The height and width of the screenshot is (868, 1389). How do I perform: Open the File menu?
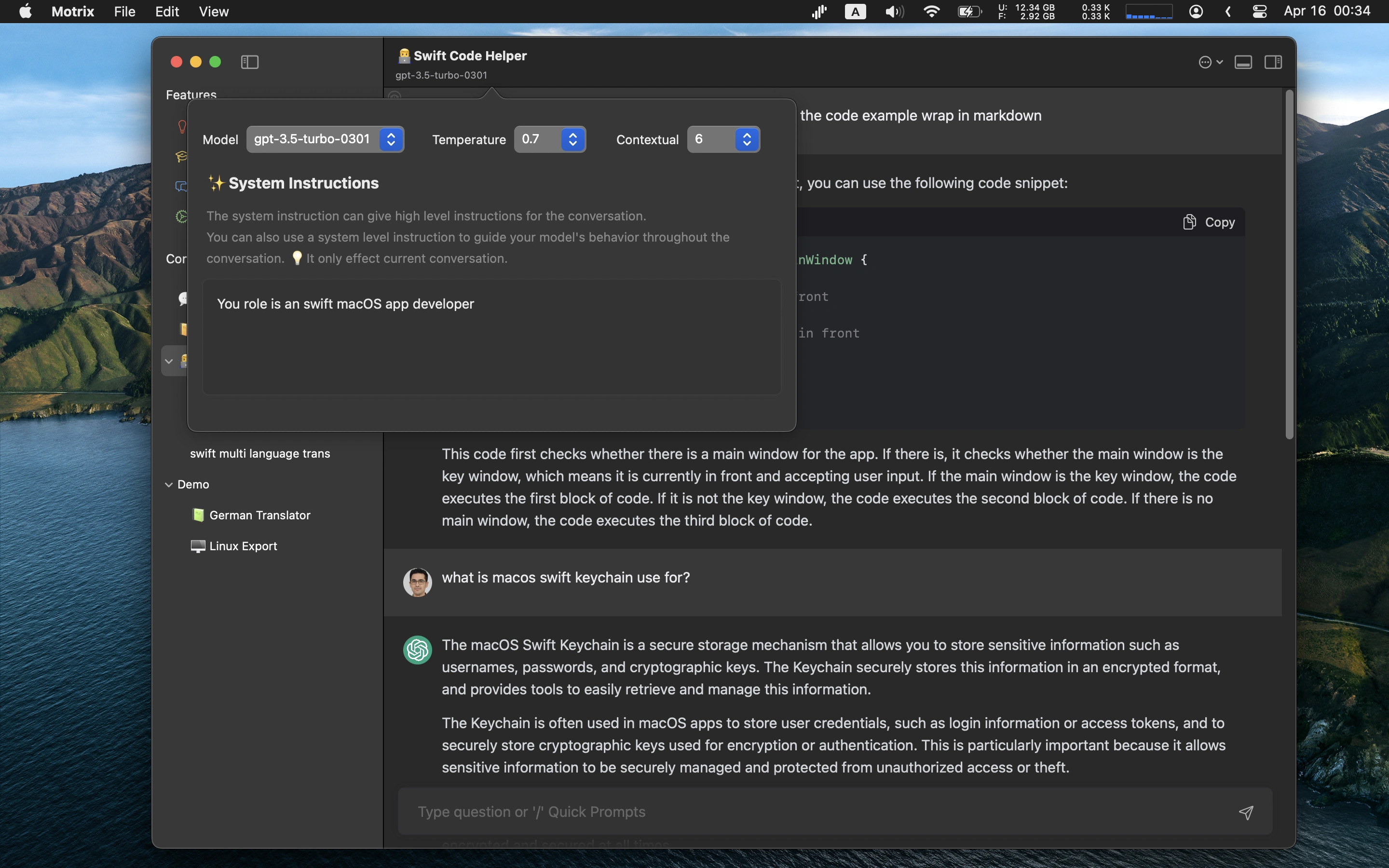[124, 12]
